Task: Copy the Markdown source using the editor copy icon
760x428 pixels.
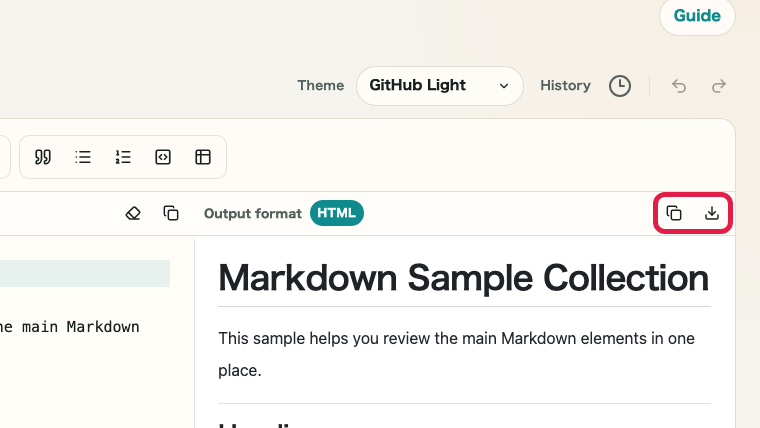Action: [x=171, y=213]
